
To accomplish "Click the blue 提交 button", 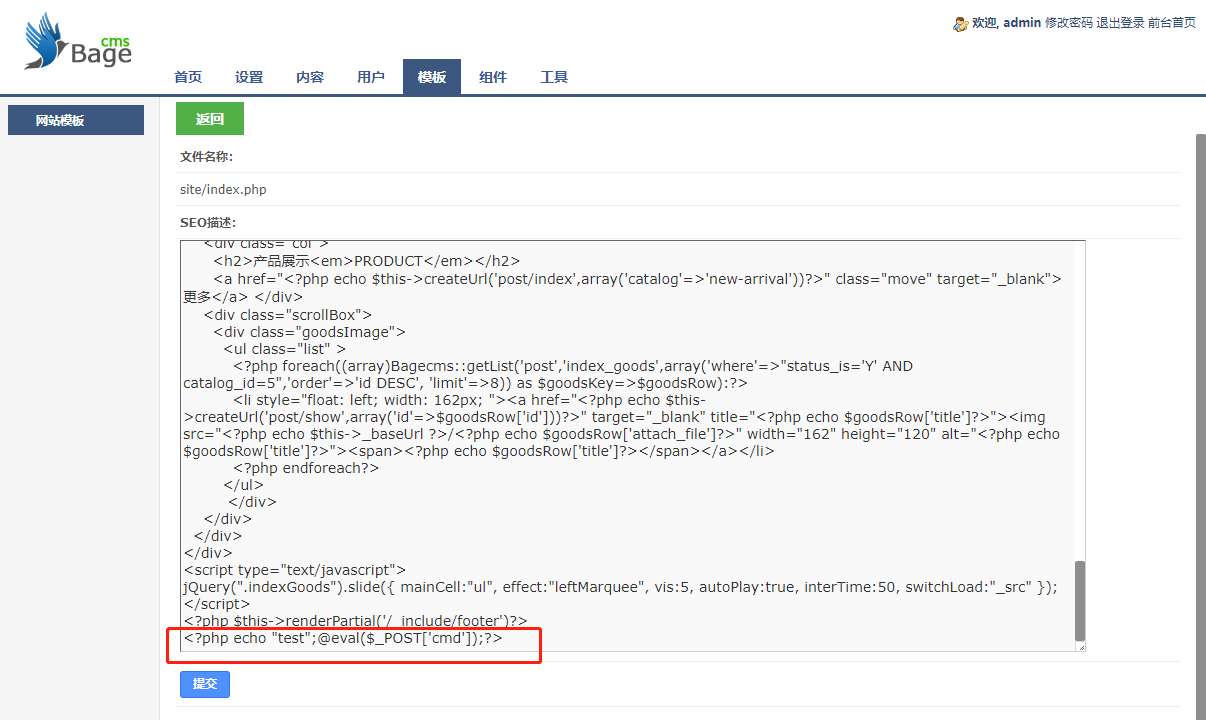I will 205,684.
